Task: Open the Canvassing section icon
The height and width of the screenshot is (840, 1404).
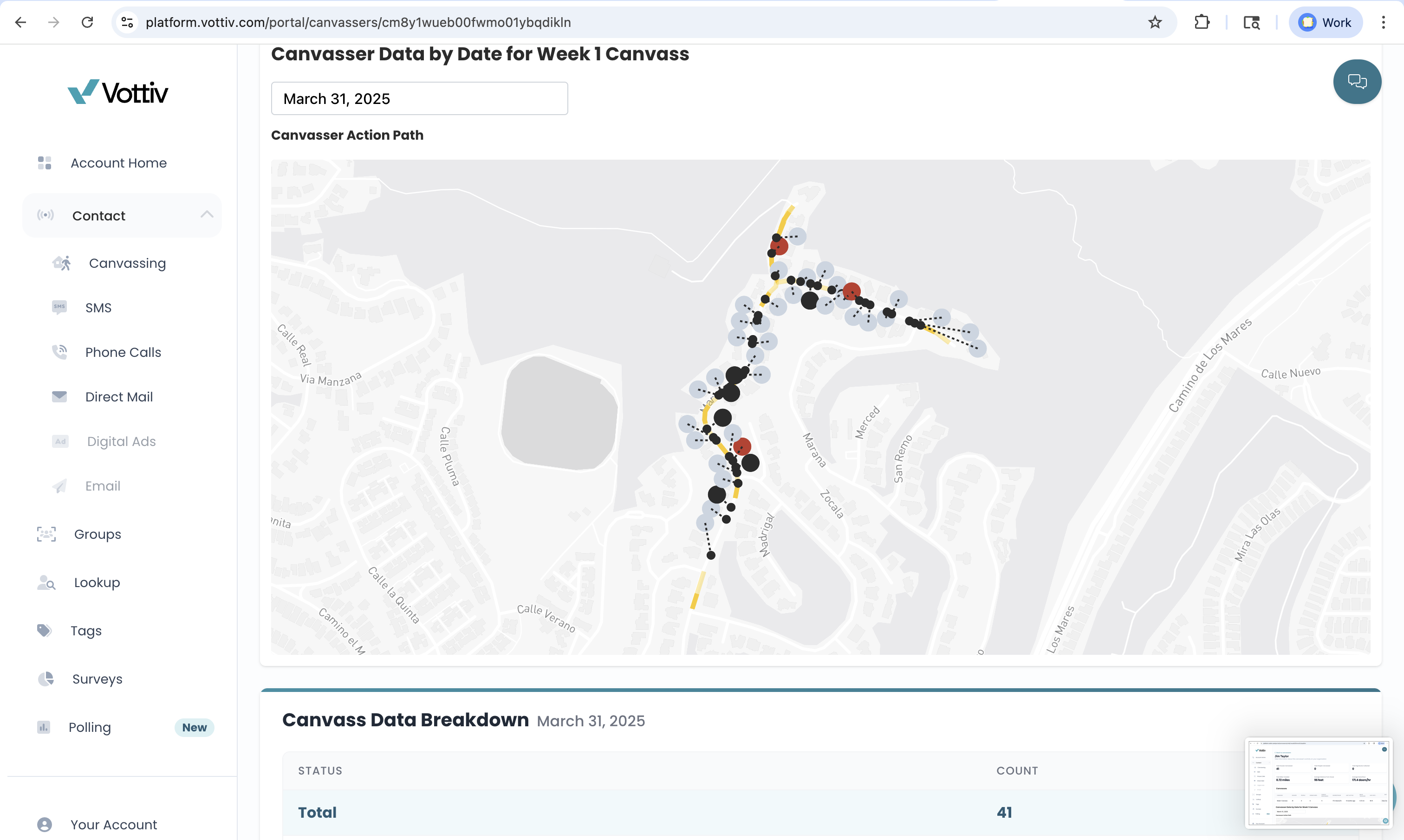Action: tap(61, 263)
